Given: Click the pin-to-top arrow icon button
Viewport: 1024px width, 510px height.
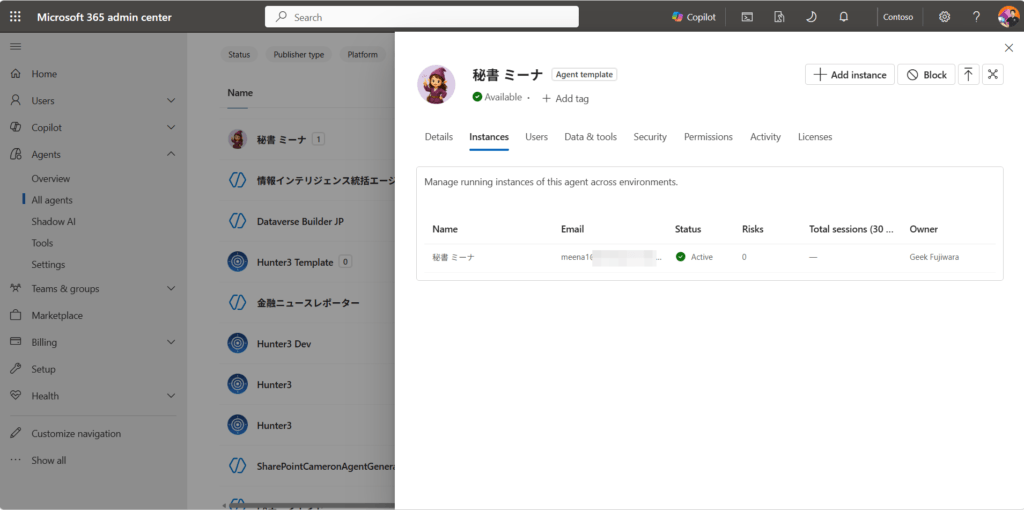Looking at the screenshot, I should (x=968, y=74).
